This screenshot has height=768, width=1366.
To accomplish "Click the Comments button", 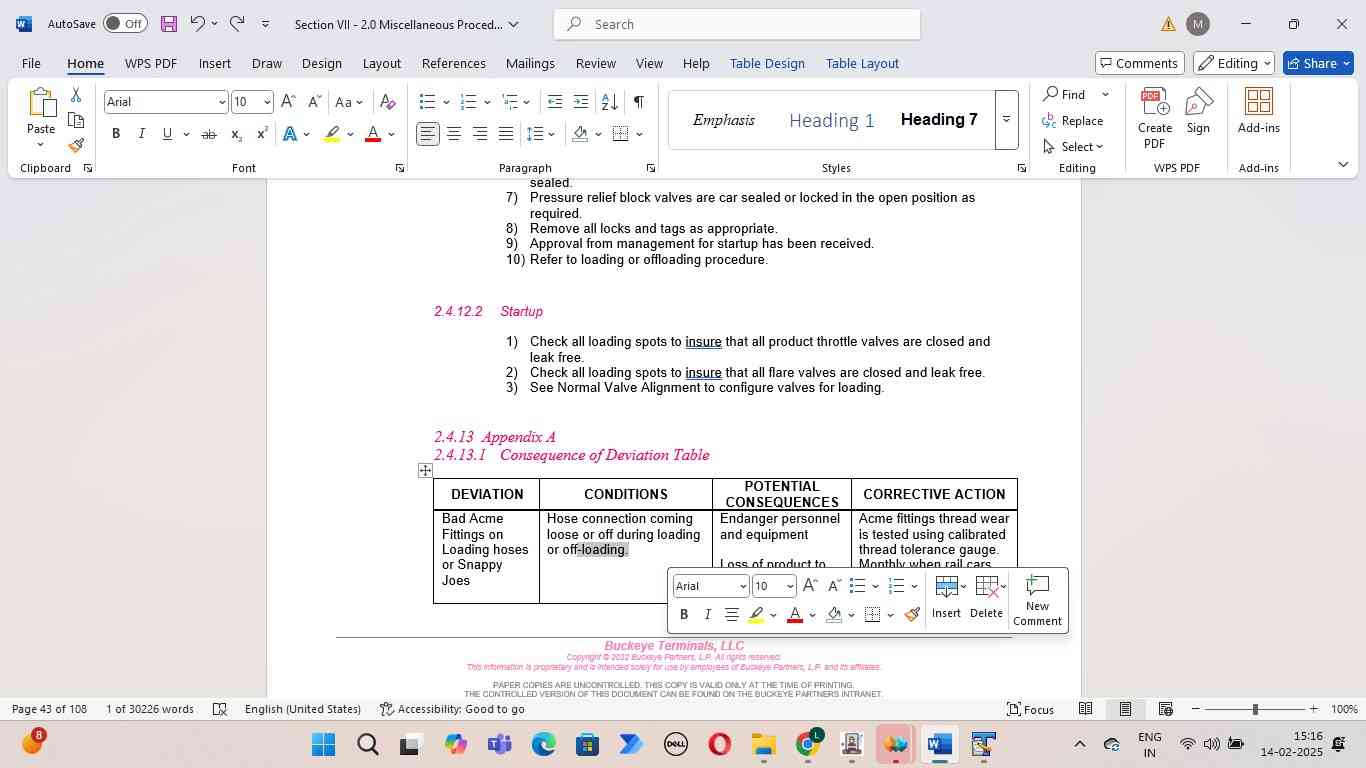I will click(x=1139, y=63).
